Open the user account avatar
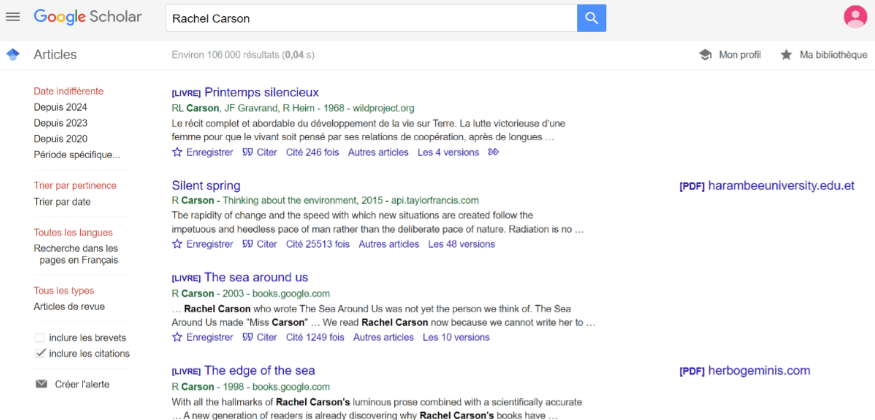Image resolution: width=875 pixels, height=420 pixels. tap(854, 17)
